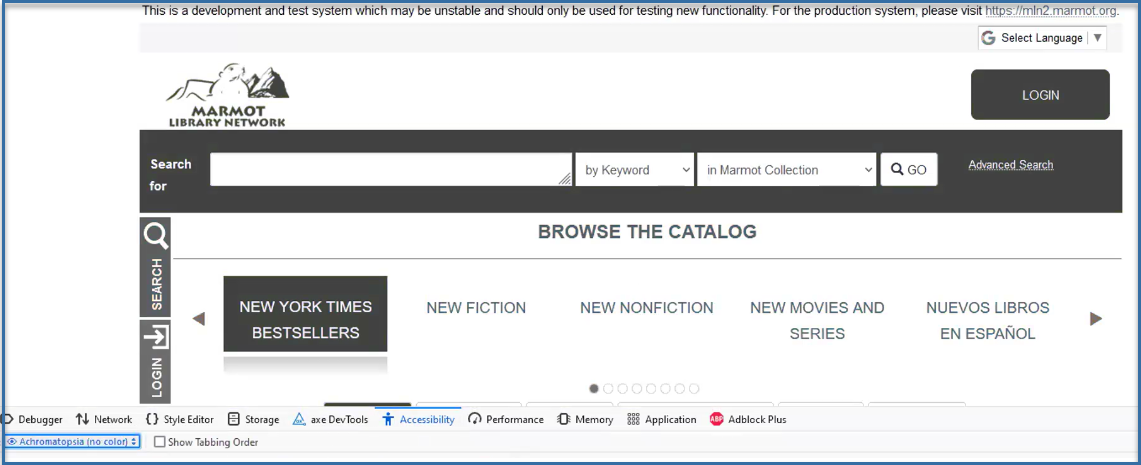Image resolution: width=1141 pixels, height=465 pixels.
Task: Open the Storage devtools panel
Action: click(x=253, y=419)
